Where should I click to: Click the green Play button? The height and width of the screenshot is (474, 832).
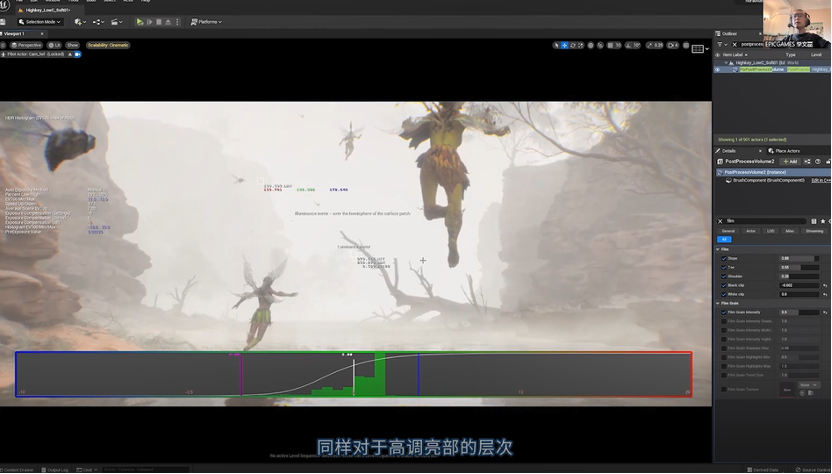tap(140, 22)
